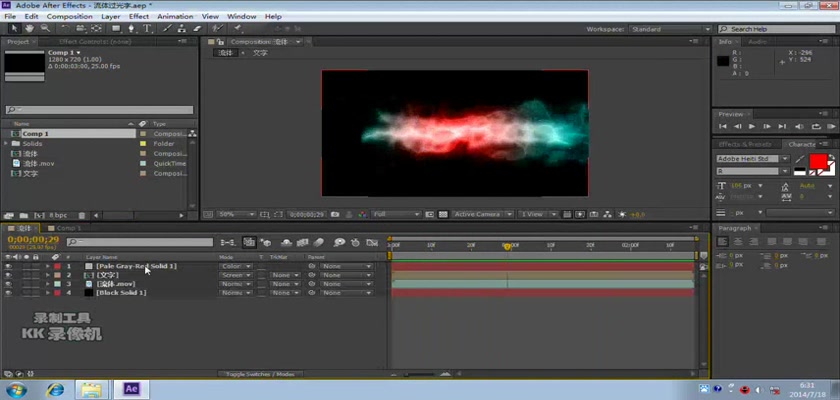840x400 pixels.
Task: Select the Roto Brush tool
Action: 217,28
